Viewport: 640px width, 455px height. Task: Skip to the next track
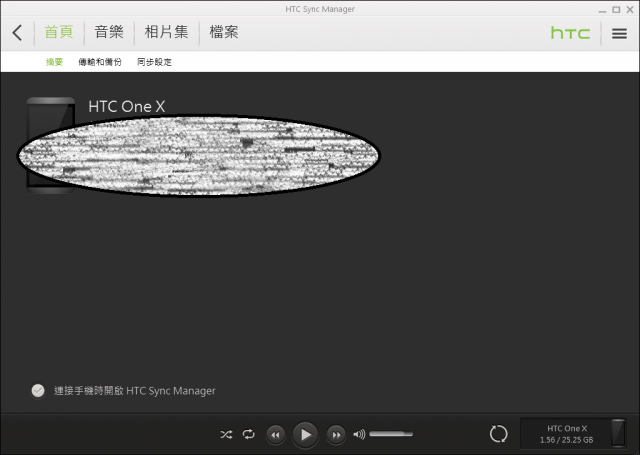point(336,435)
